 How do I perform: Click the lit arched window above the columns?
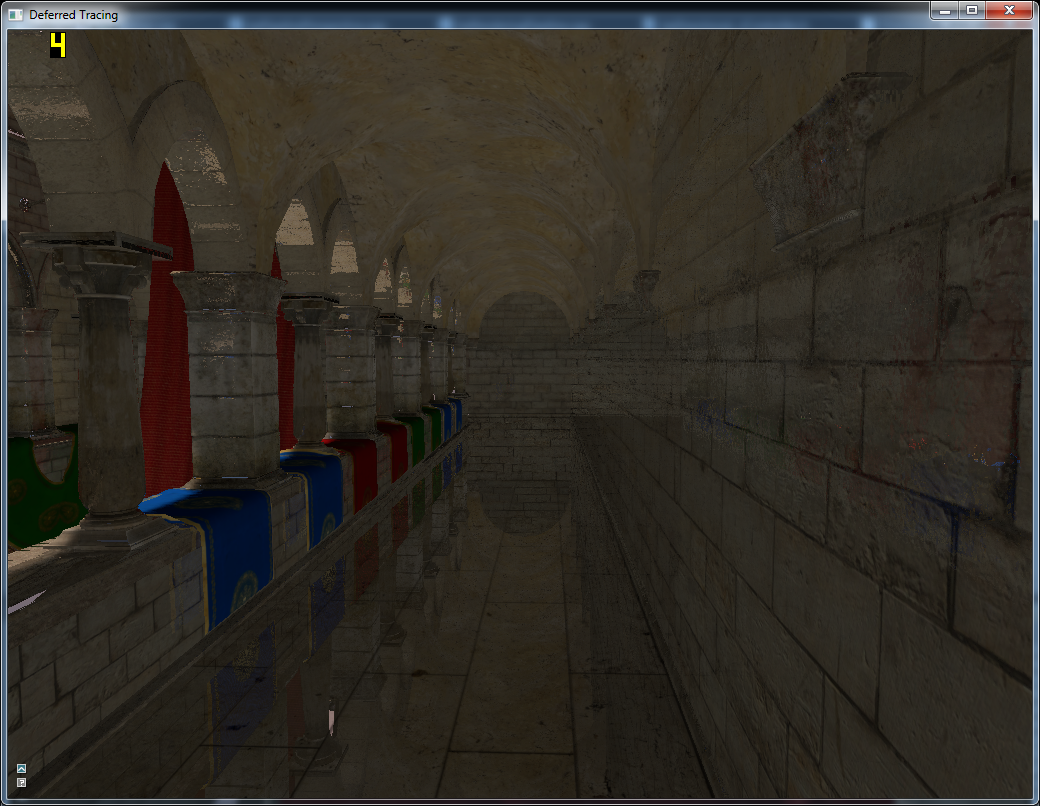tap(293, 235)
